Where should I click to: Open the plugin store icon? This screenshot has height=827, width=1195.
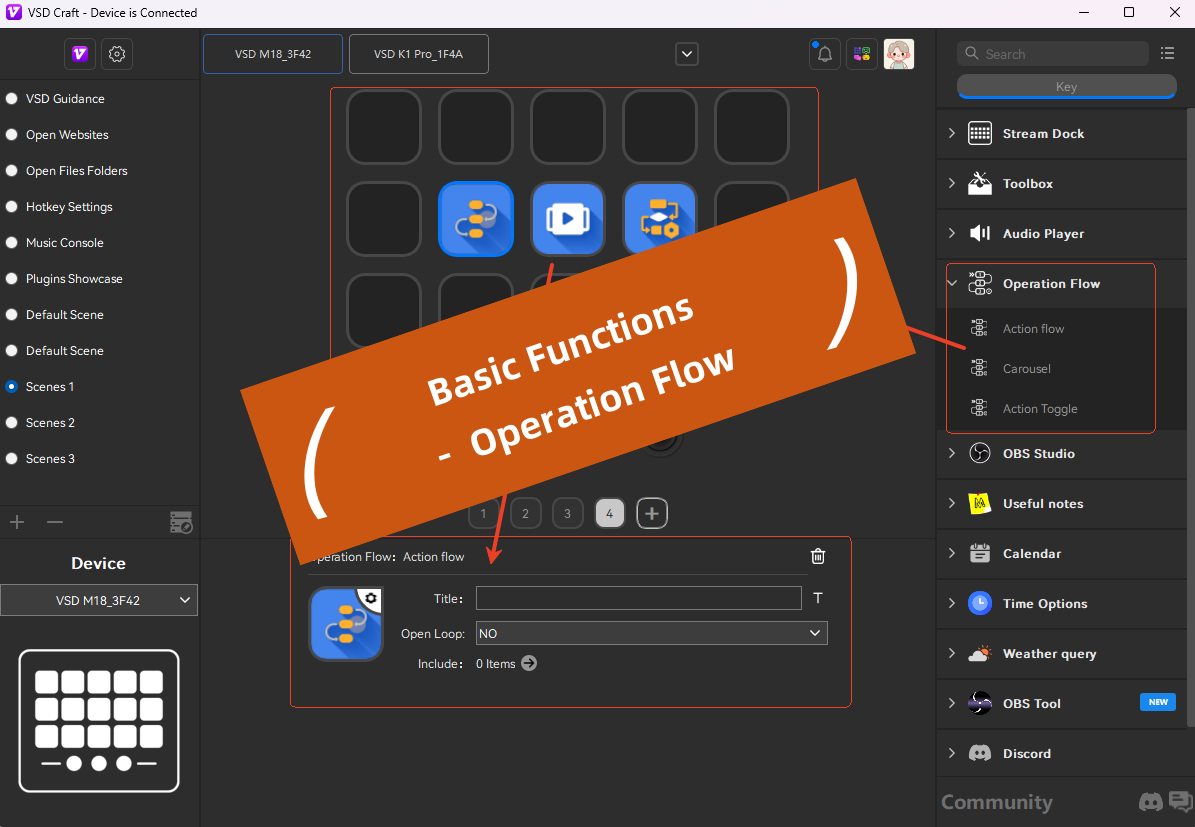pyautogui.click(x=861, y=54)
